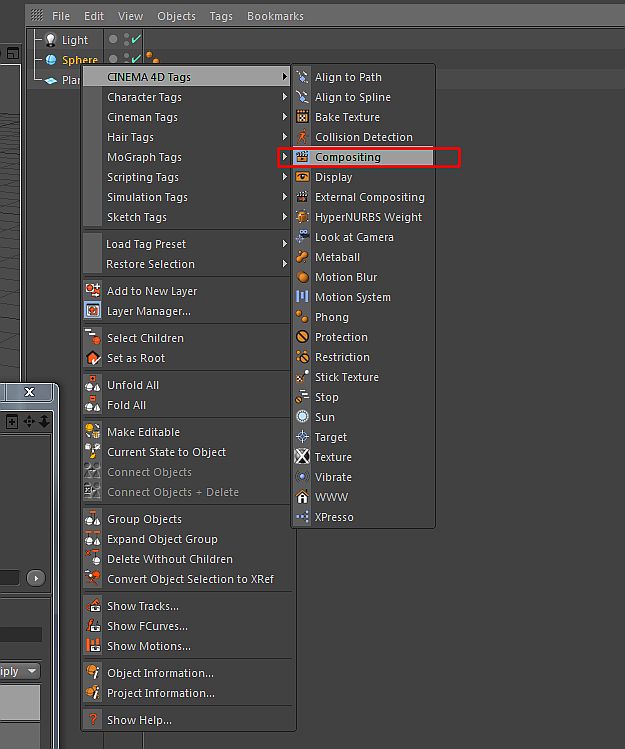Choose the XPresso tag icon
Screen dimensions: 625x749
click(302, 517)
